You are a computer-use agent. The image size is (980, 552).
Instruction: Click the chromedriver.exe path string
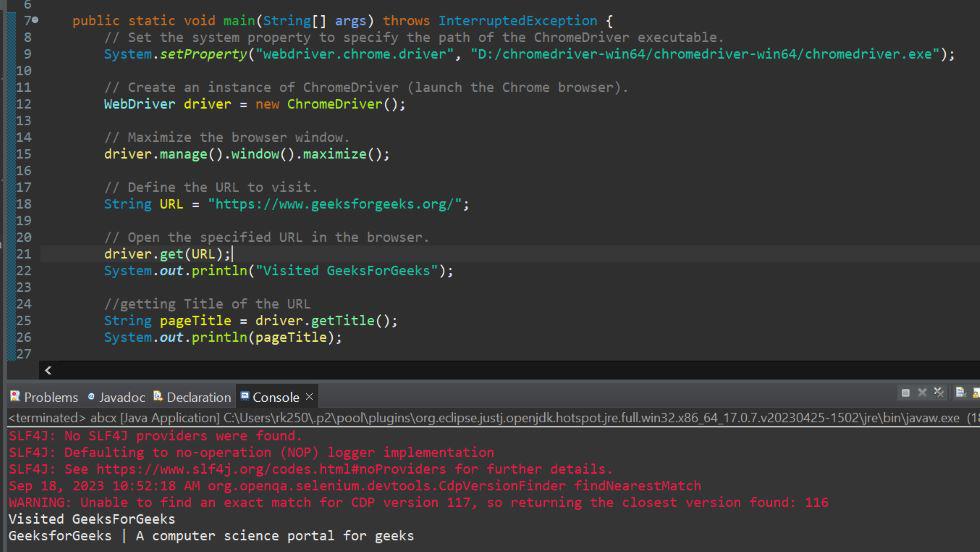tap(705, 54)
